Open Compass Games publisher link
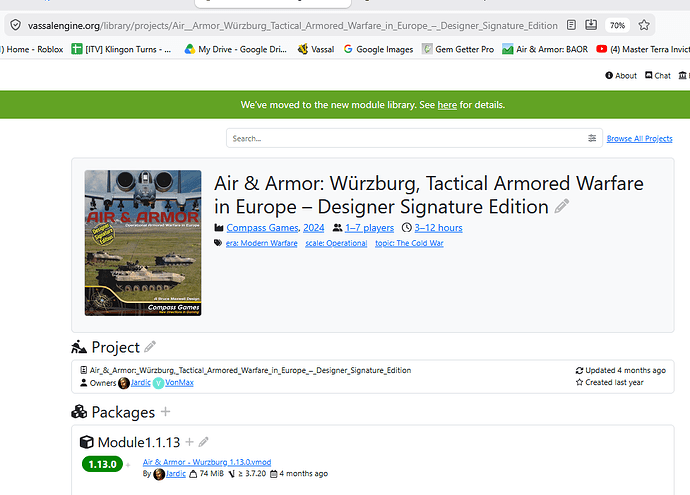Viewport: 690px width, 495px height. tap(262, 228)
